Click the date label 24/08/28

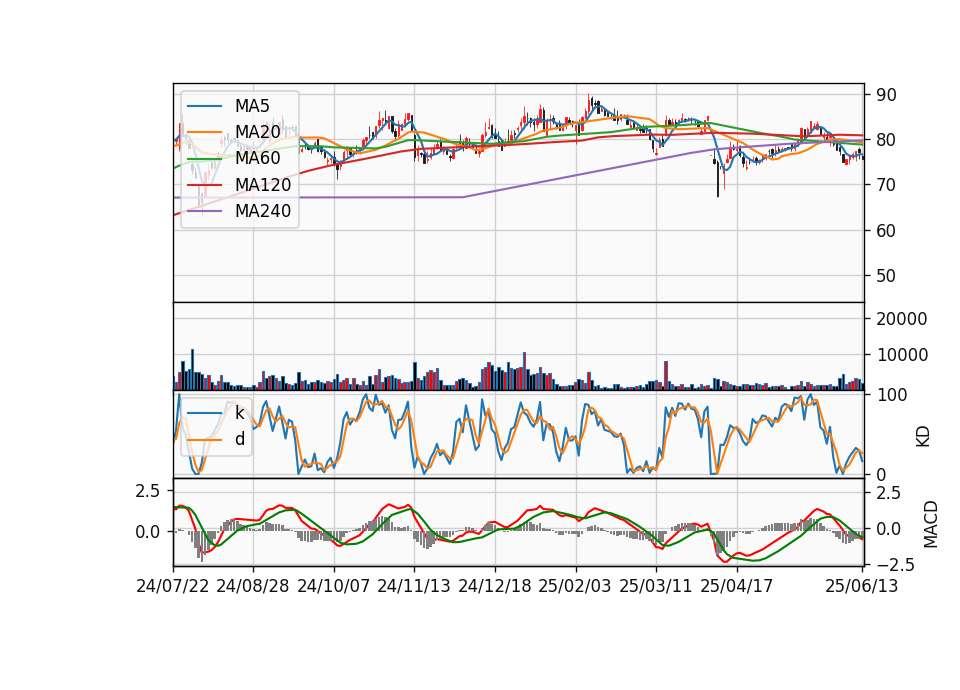(x=253, y=586)
